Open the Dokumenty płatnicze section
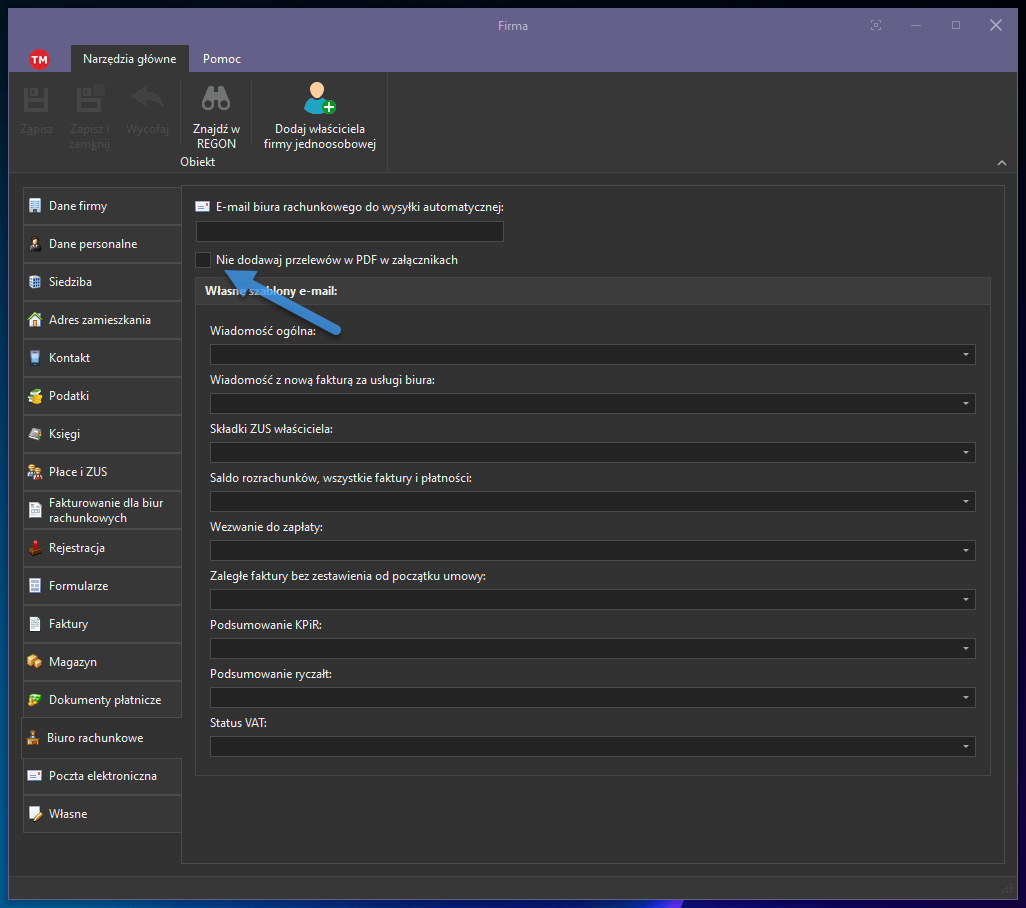 click(102, 700)
